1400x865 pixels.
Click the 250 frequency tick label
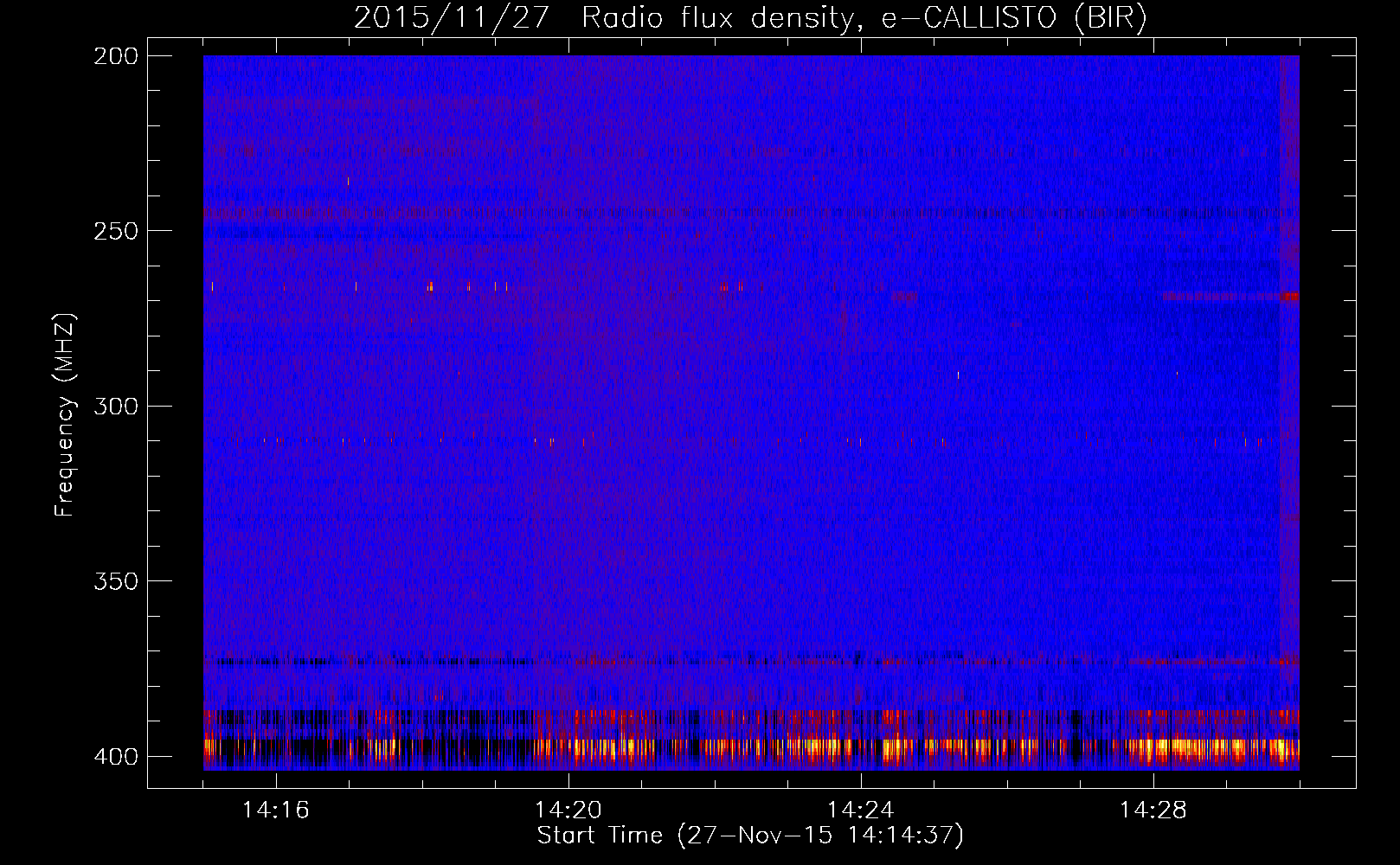[x=116, y=231]
